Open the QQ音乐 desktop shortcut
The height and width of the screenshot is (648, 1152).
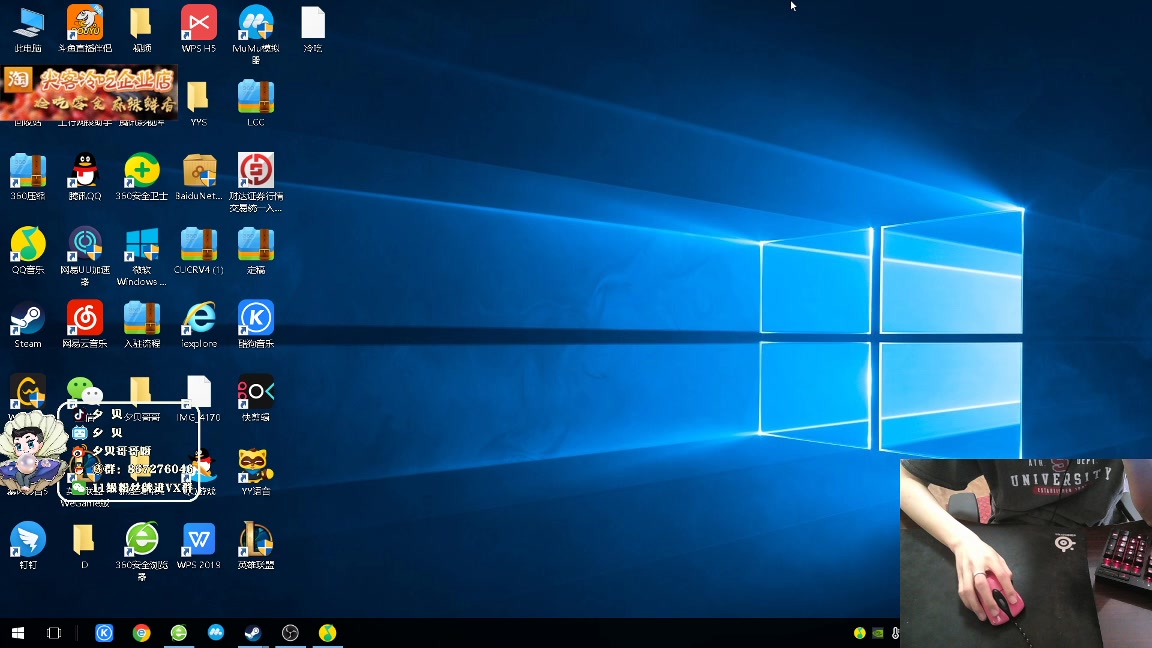point(28,251)
